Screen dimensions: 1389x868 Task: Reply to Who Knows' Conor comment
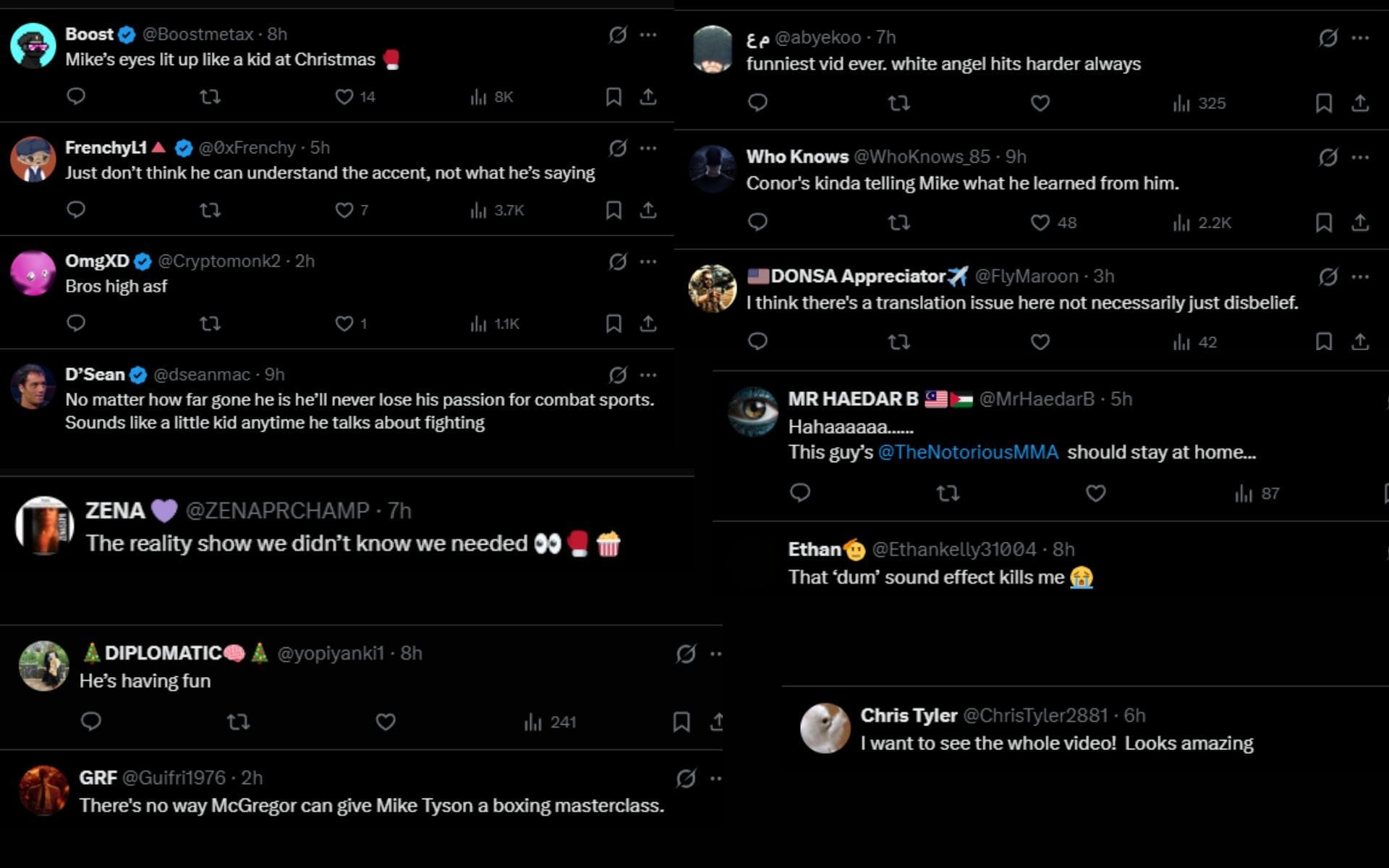757,223
